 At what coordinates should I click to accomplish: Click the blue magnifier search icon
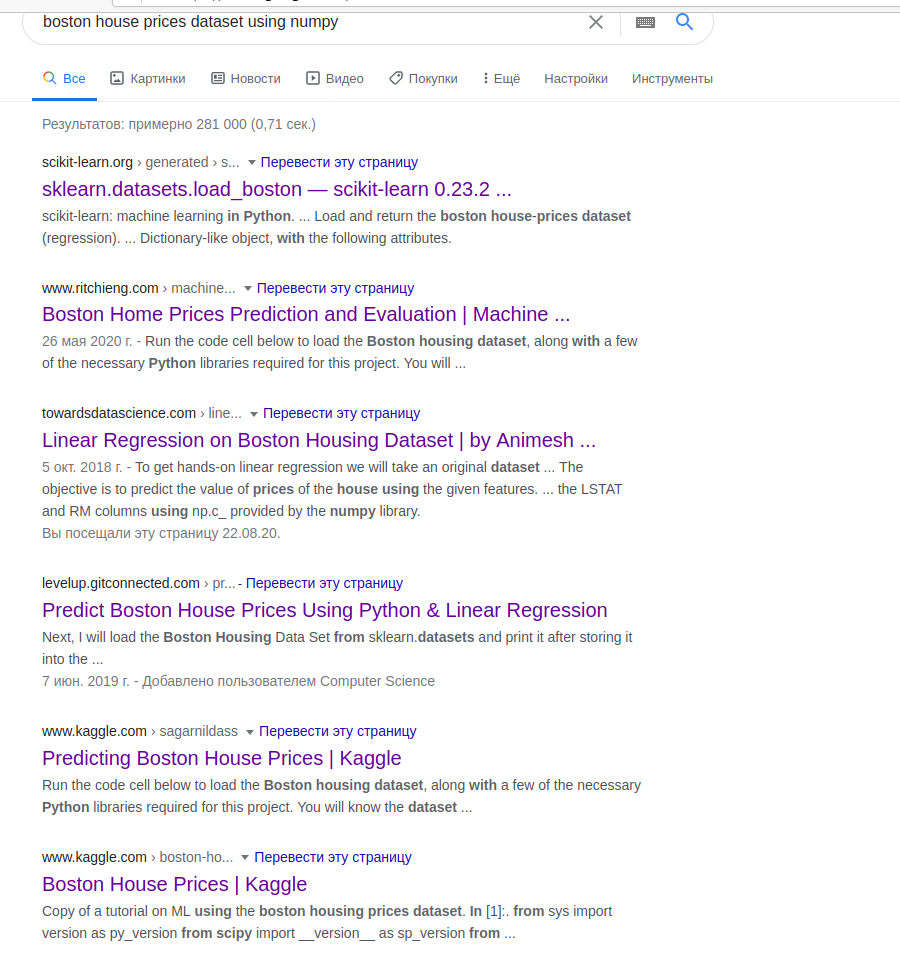[684, 22]
